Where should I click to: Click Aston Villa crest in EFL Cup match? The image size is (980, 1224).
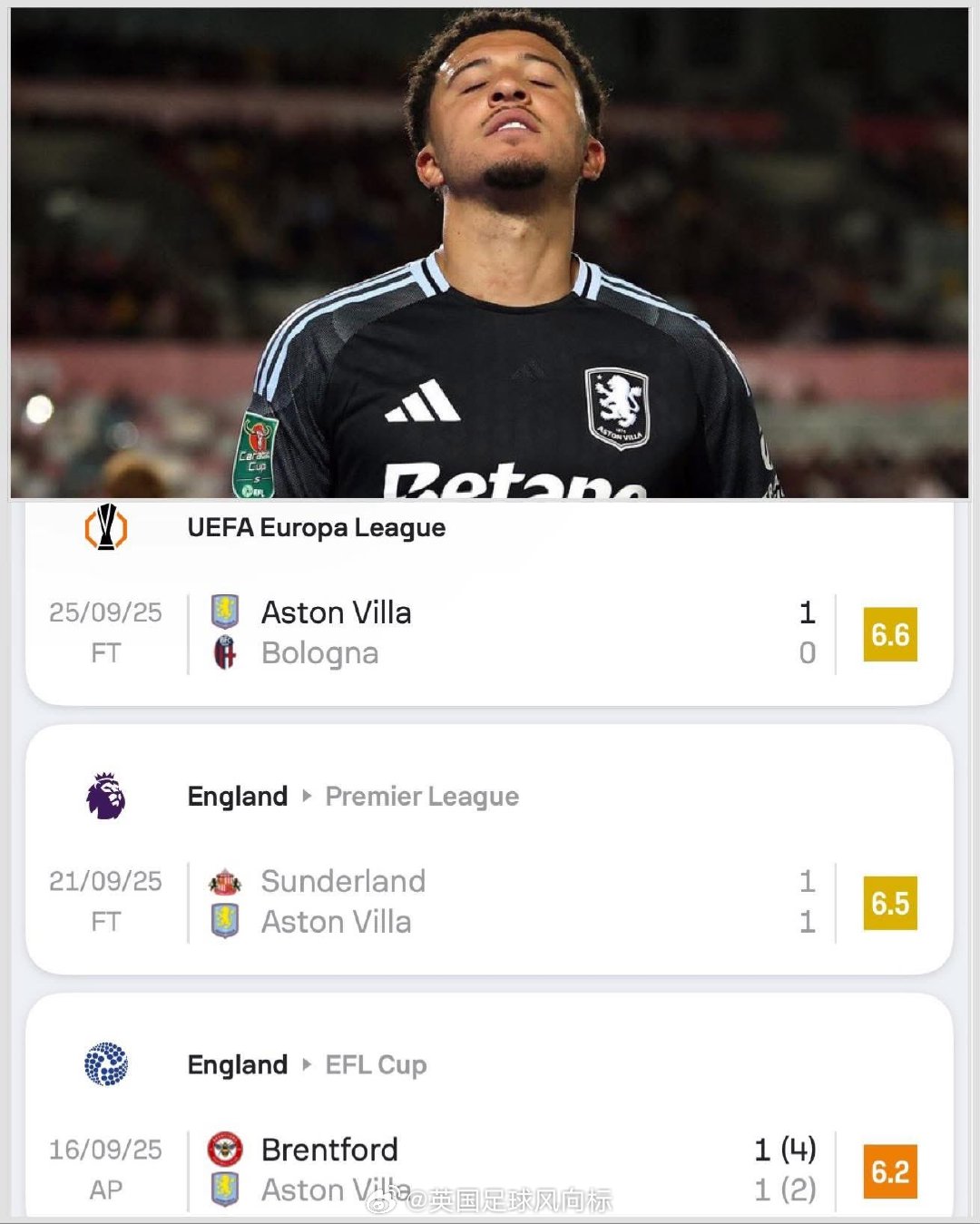coord(224,1189)
